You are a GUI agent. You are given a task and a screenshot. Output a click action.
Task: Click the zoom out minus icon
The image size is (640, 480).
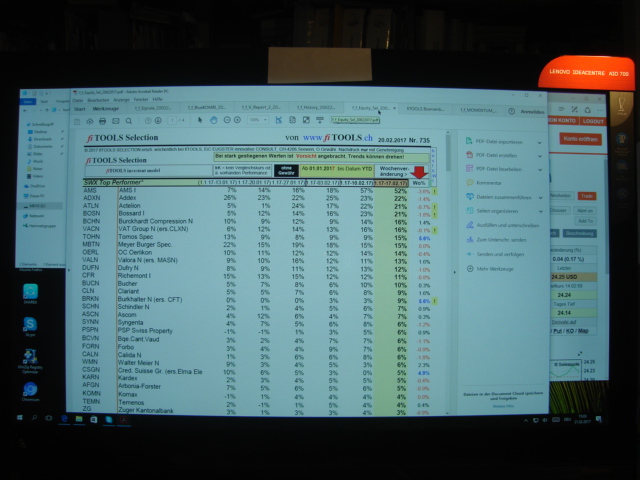[x=225, y=122]
